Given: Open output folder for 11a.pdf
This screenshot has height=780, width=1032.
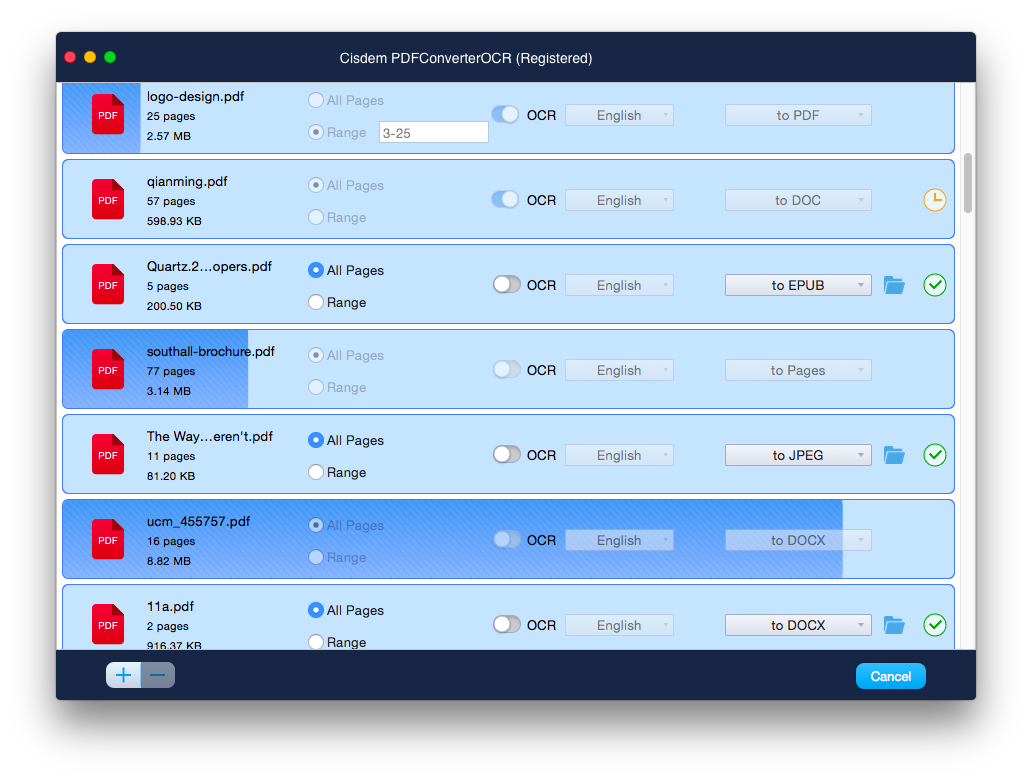Looking at the screenshot, I should coord(894,626).
